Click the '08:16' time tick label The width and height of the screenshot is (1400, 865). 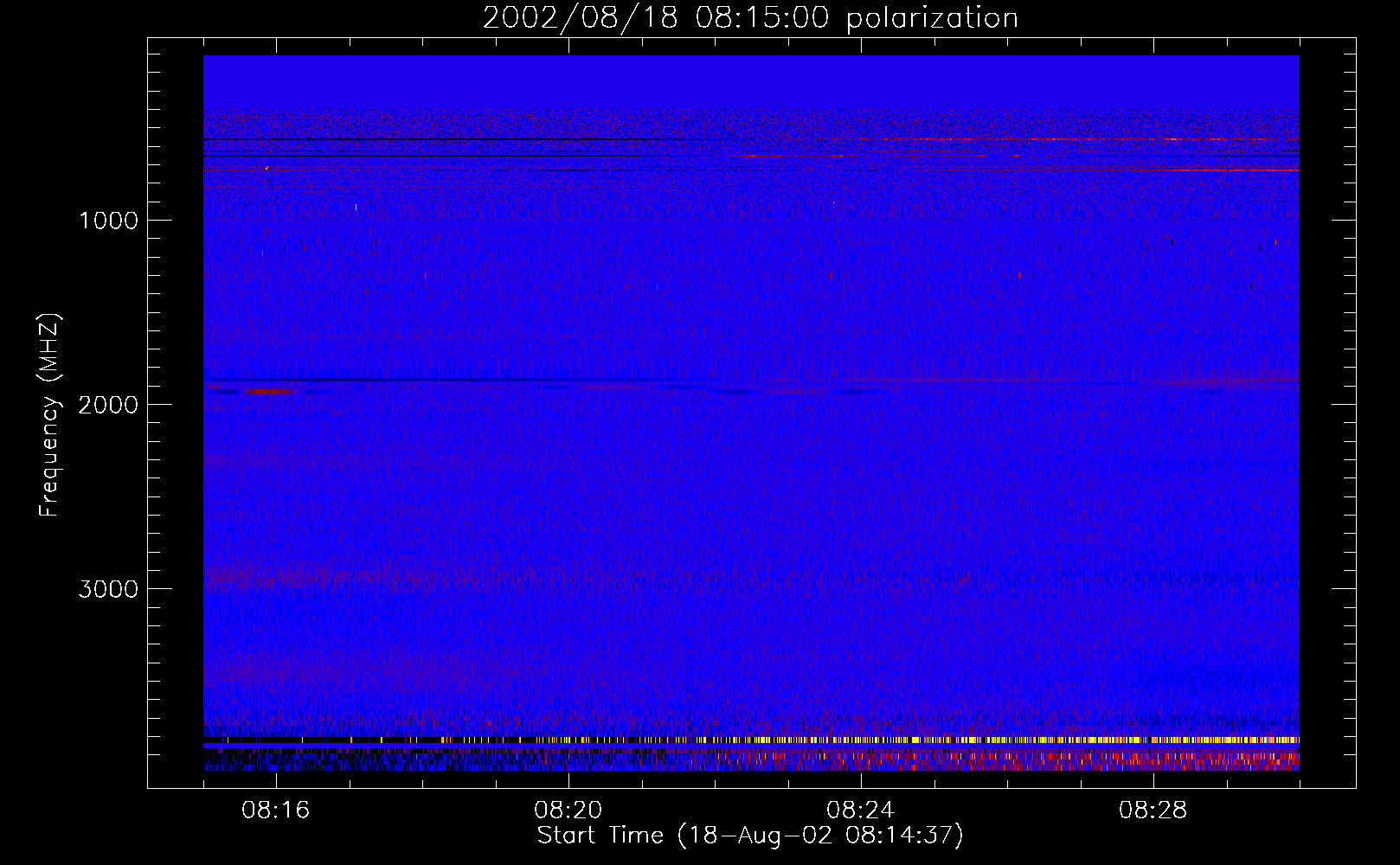point(275,811)
